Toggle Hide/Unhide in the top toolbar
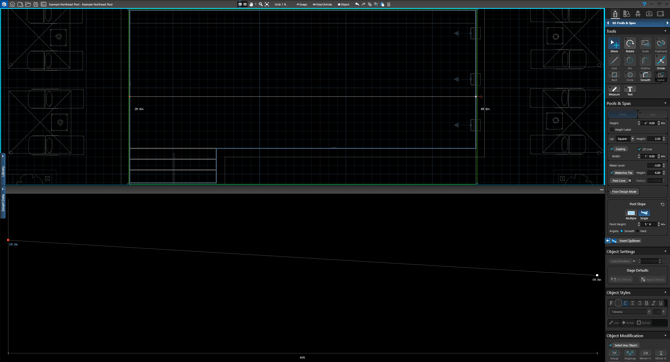Screen dimensions: 670x362 coord(323,4)
